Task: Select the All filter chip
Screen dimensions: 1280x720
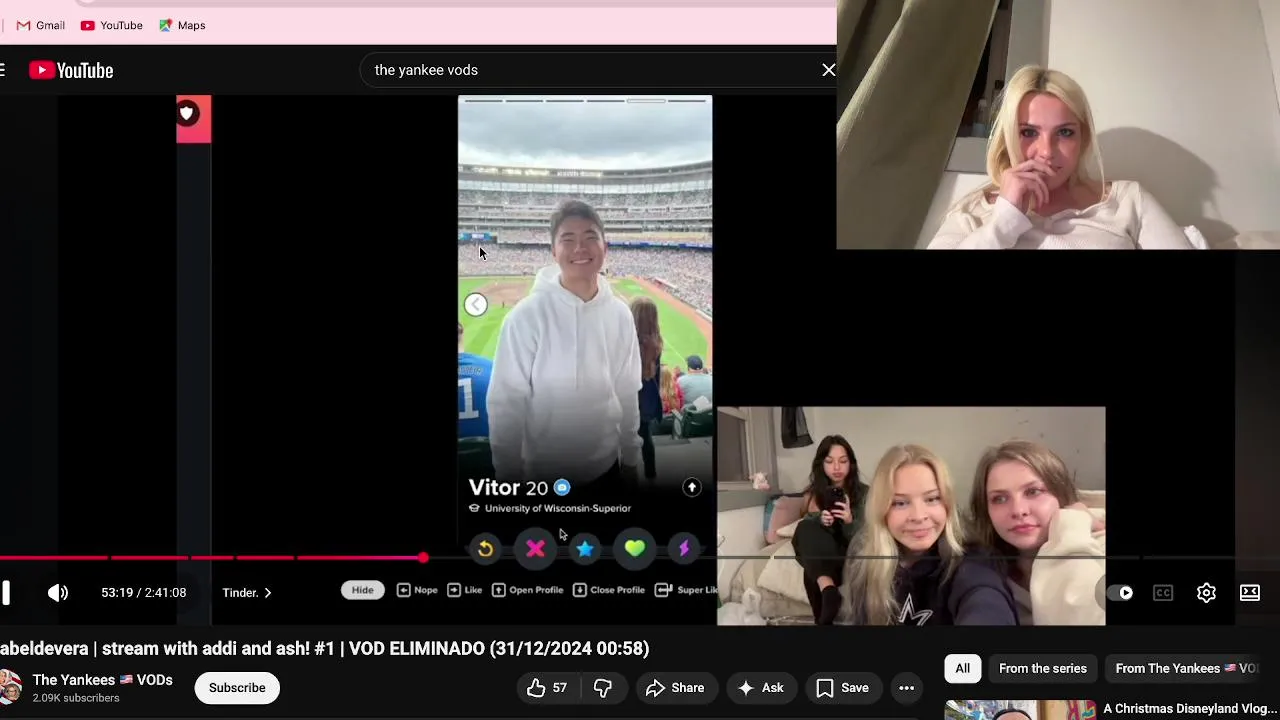Action: [x=962, y=669]
